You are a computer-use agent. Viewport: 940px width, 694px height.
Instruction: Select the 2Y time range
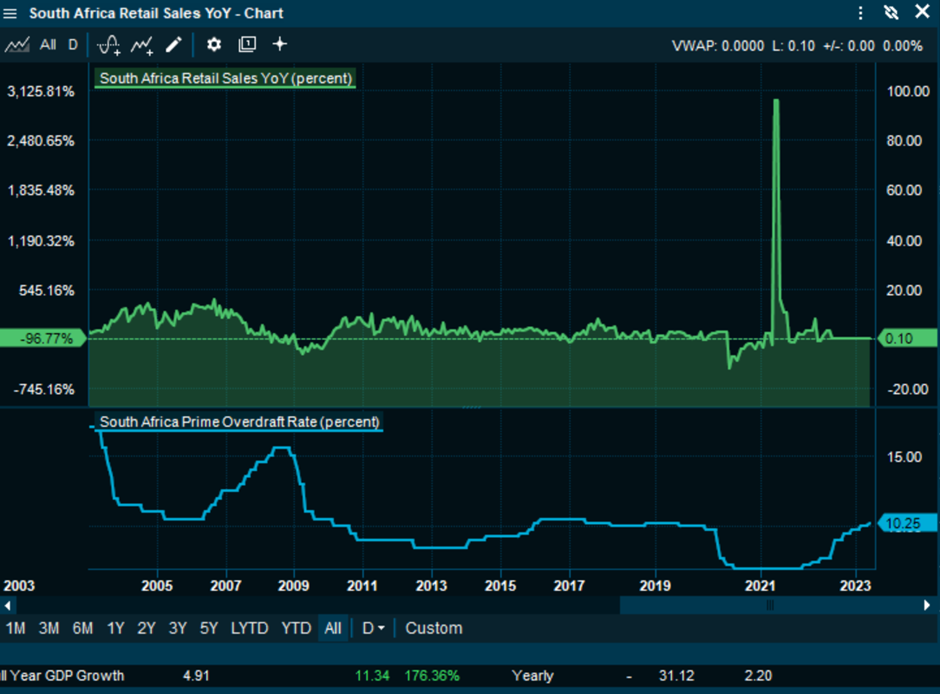(146, 628)
